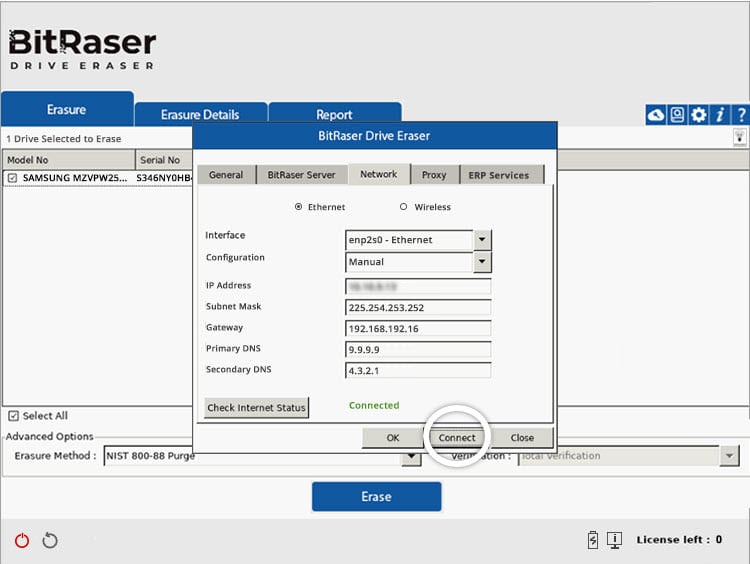Open the Erasure Method dropdown arrow
This screenshot has height=564, width=750.
pos(411,456)
